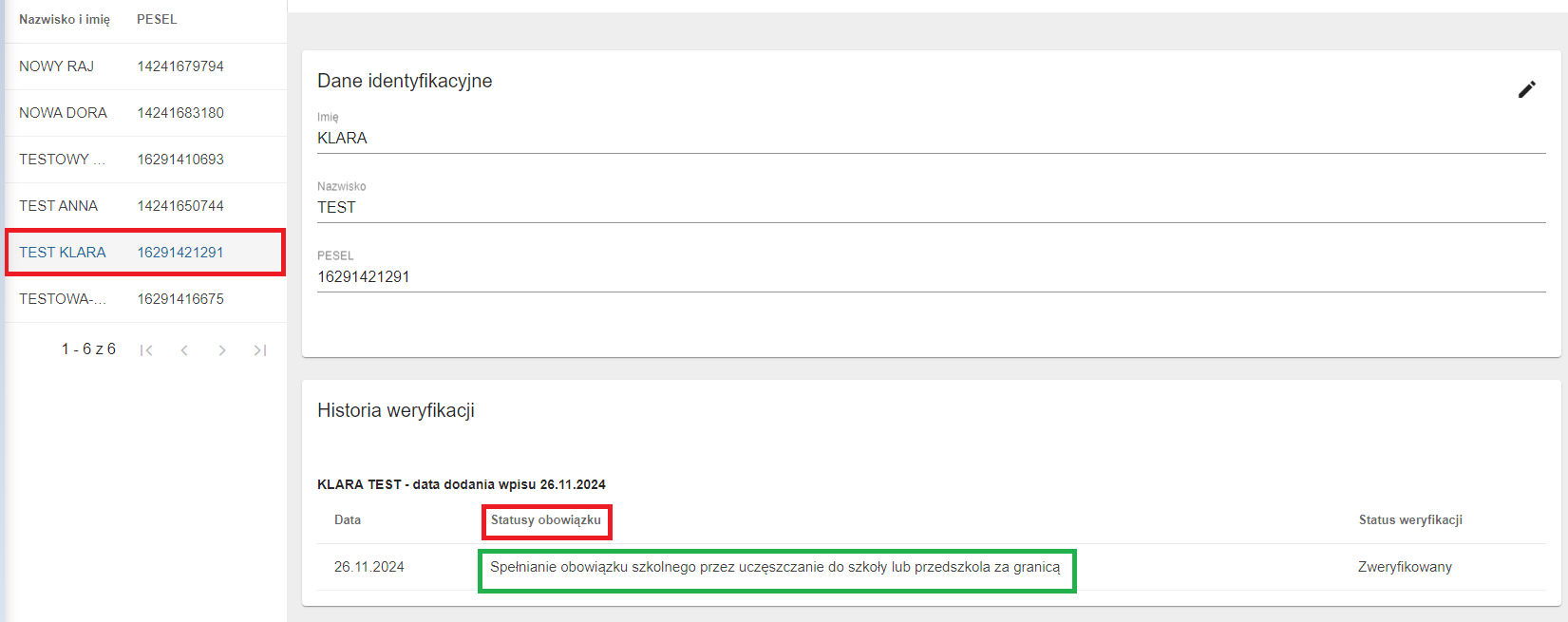Focus the Nazwisko field containing TEST
1568x622 pixels.
pyautogui.click(x=931, y=208)
